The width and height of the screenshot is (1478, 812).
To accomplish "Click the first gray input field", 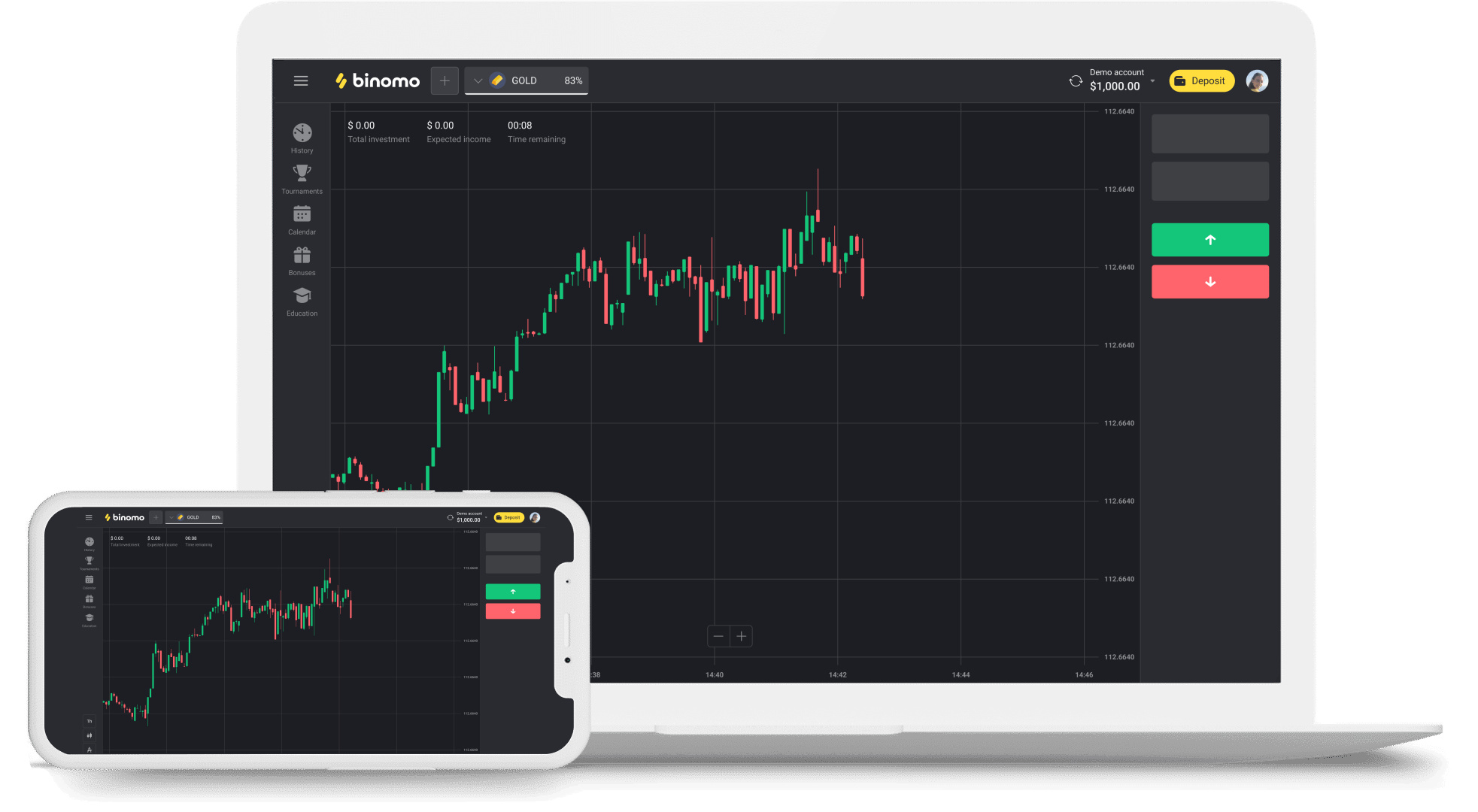I will [x=1209, y=134].
